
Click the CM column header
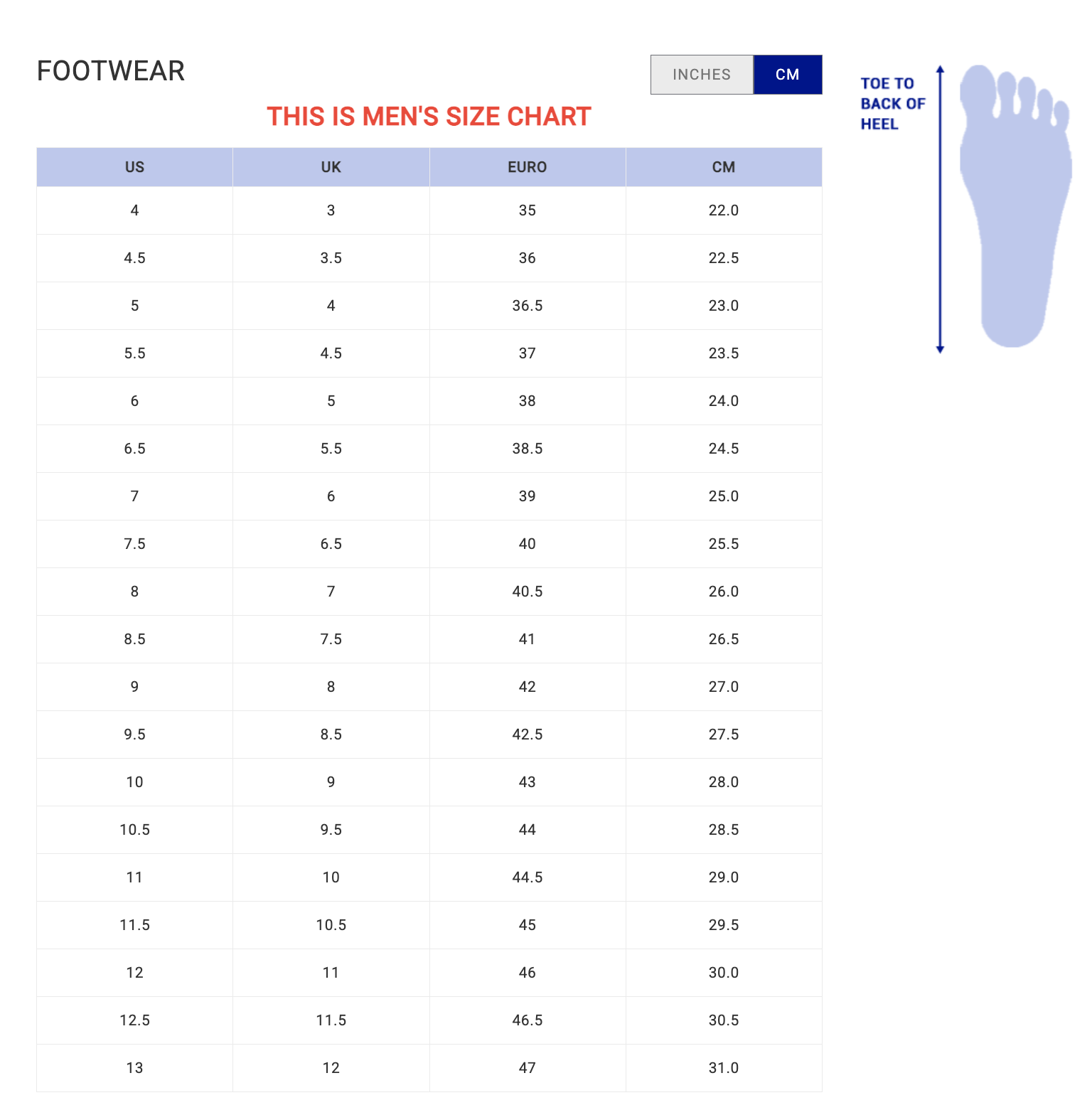point(723,167)
